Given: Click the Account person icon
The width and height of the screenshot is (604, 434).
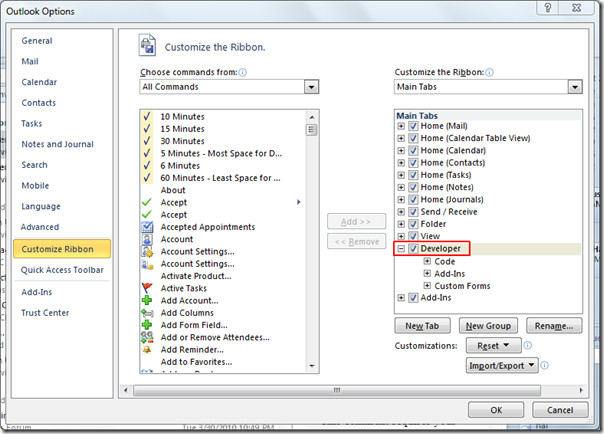Looking at the screenshot, I should 147,239.
